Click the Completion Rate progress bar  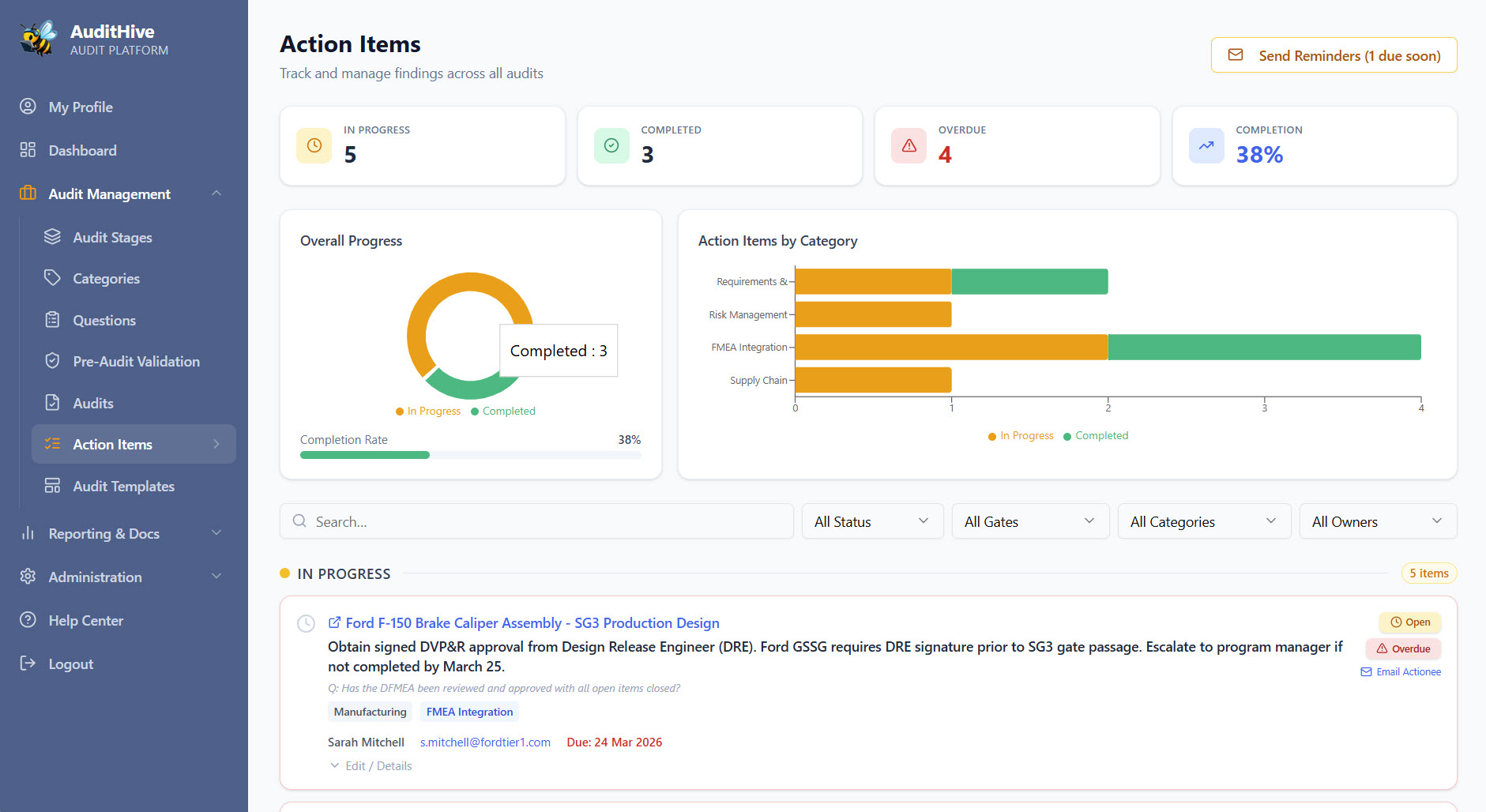tap(470, 455)
